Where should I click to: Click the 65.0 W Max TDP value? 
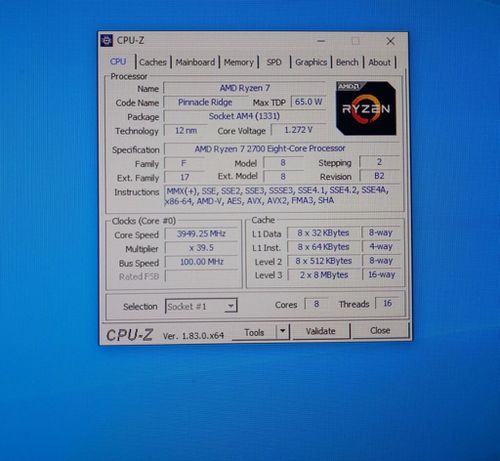point(308,102)
